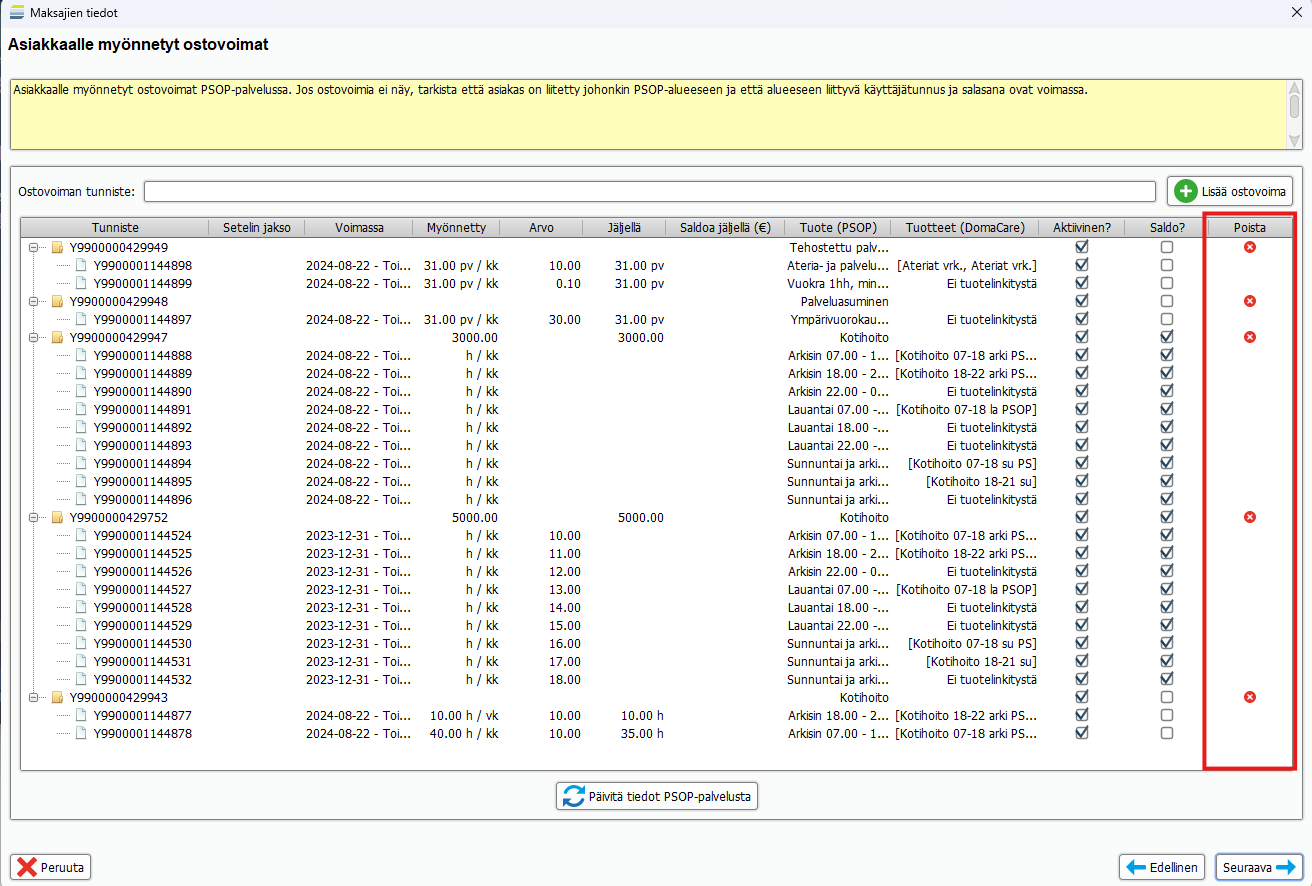
Task: Click folder icon of Y9900000429943
Action: pyautogui.click(x=58, y=698)
